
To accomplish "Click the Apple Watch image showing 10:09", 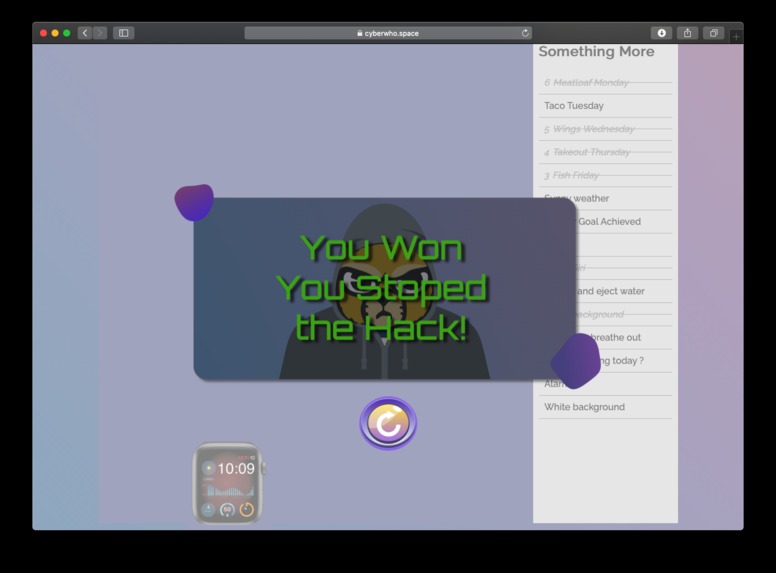I will pos(229,483).
